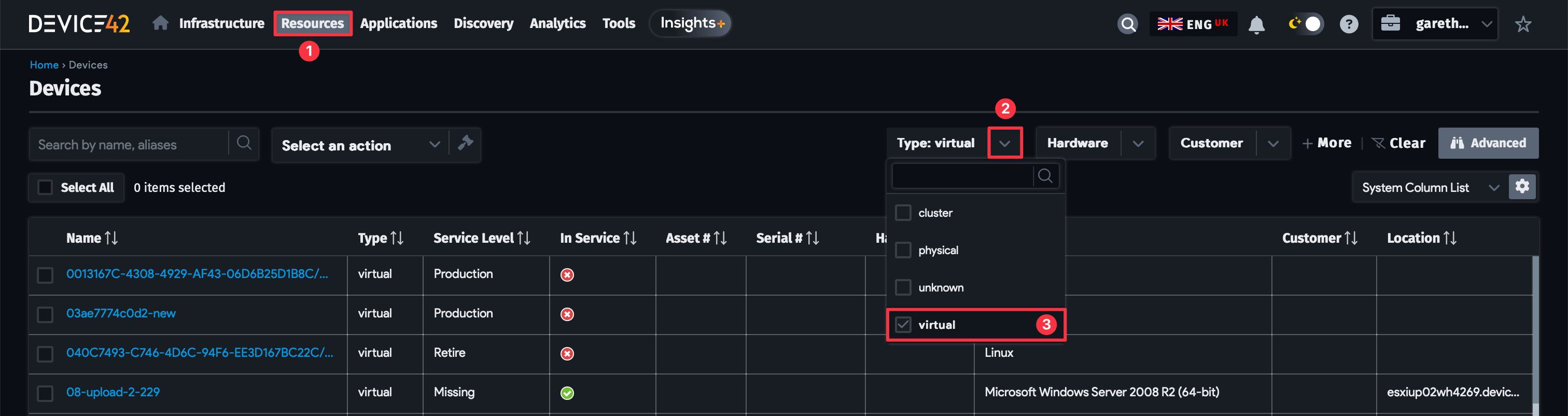Open the ENG UK language selector

(x=1193, y=24)
